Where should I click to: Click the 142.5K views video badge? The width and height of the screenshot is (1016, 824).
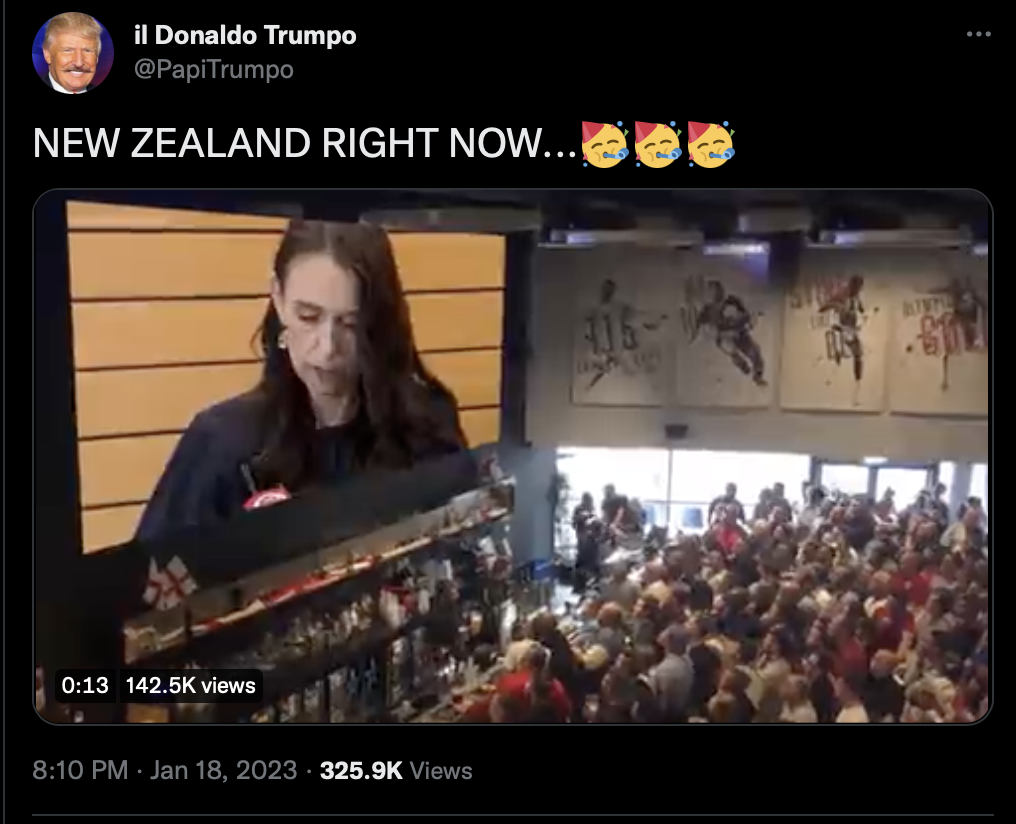tap(190, 685)
